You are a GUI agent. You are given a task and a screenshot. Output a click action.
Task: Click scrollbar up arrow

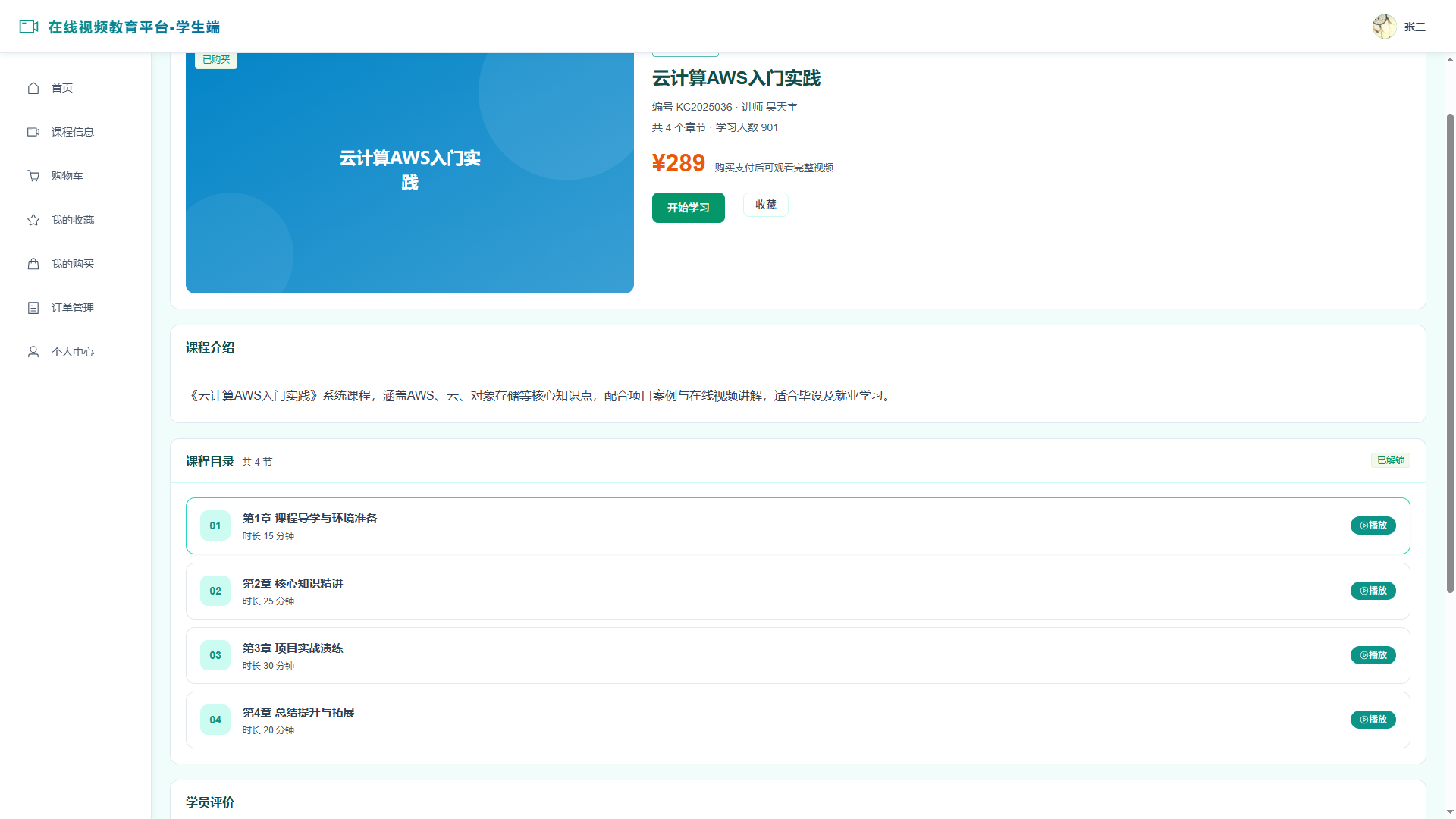[1450, 59]
